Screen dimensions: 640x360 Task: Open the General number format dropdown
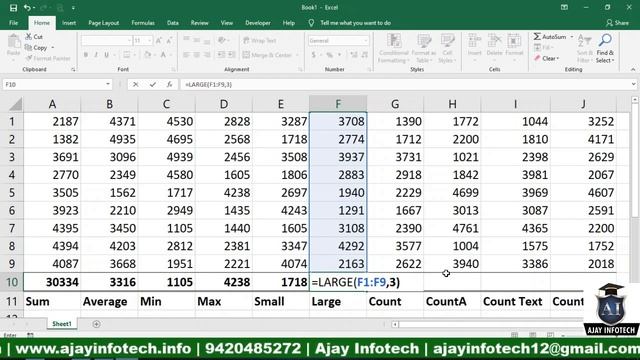pos(365,40)
